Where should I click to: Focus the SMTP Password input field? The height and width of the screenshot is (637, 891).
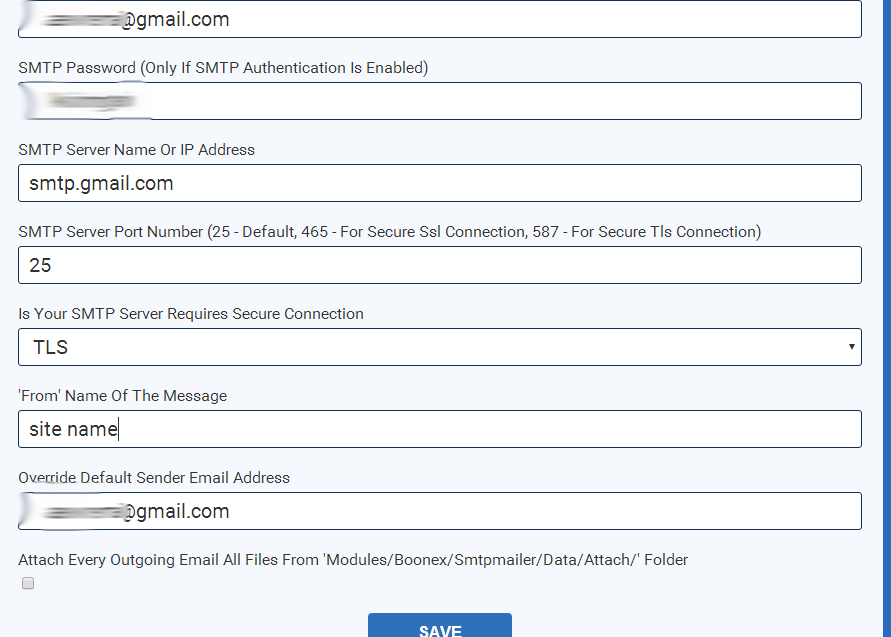(440, 101)
